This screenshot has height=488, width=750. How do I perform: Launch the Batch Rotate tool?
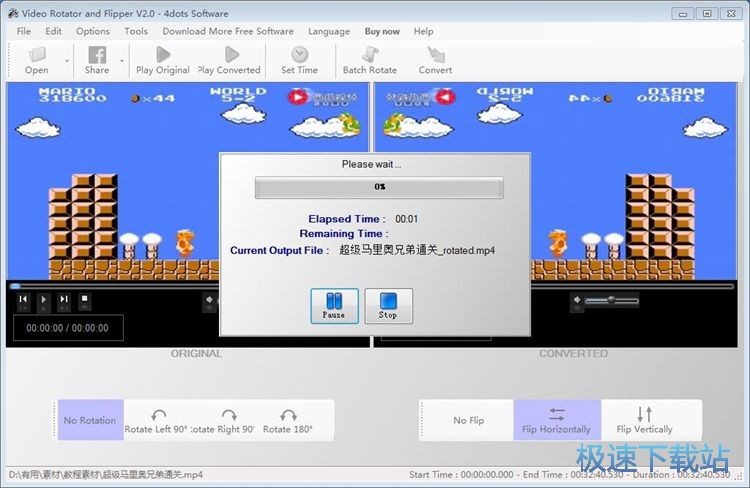(370, 60)
